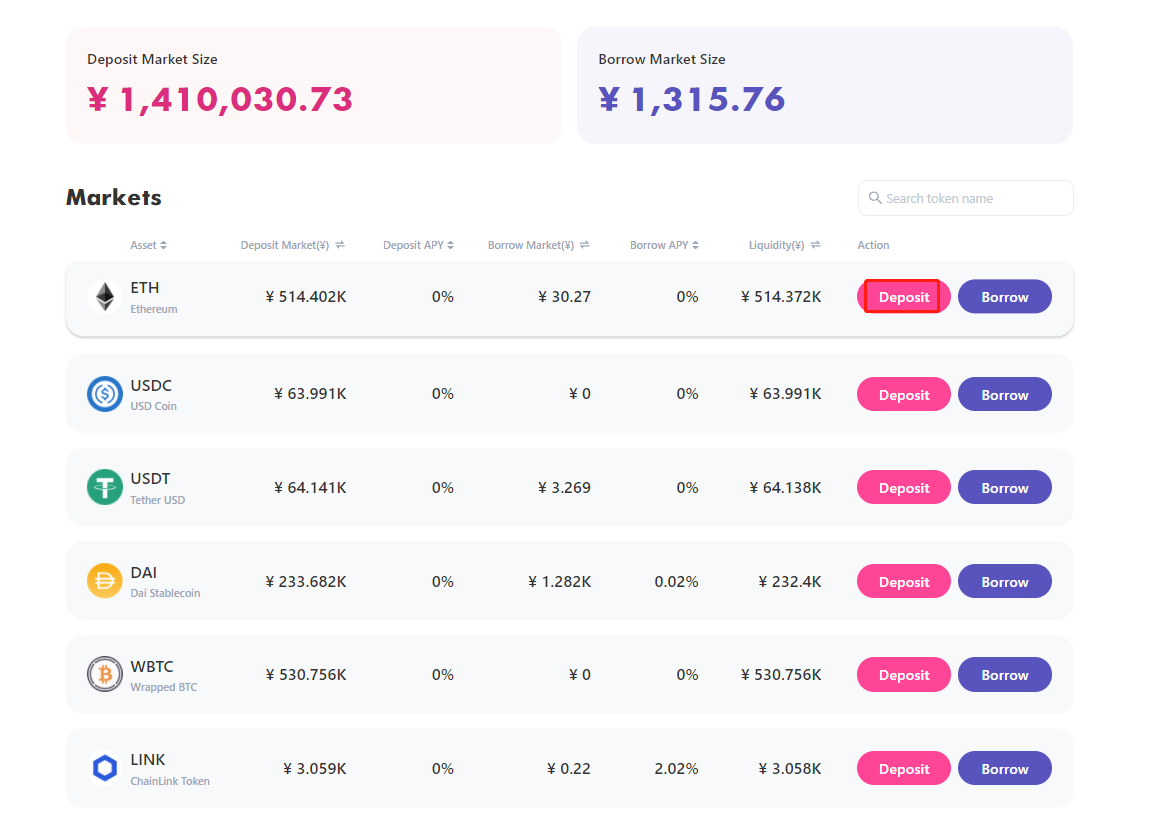Screen dimensions: 1158x834
Task: Select the 2.02% LINK borrow APY
Action: [676, 768]
